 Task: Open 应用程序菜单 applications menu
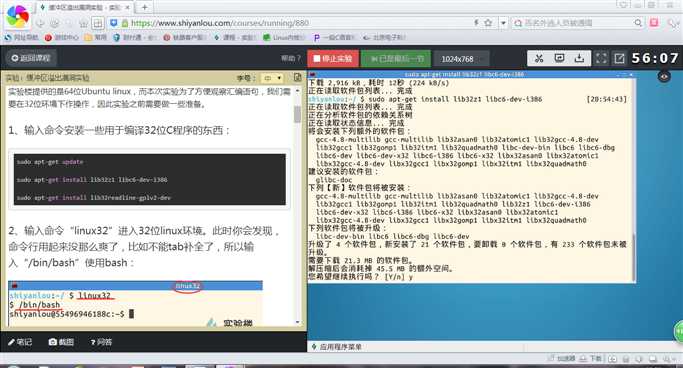click(x=336, y=347)
